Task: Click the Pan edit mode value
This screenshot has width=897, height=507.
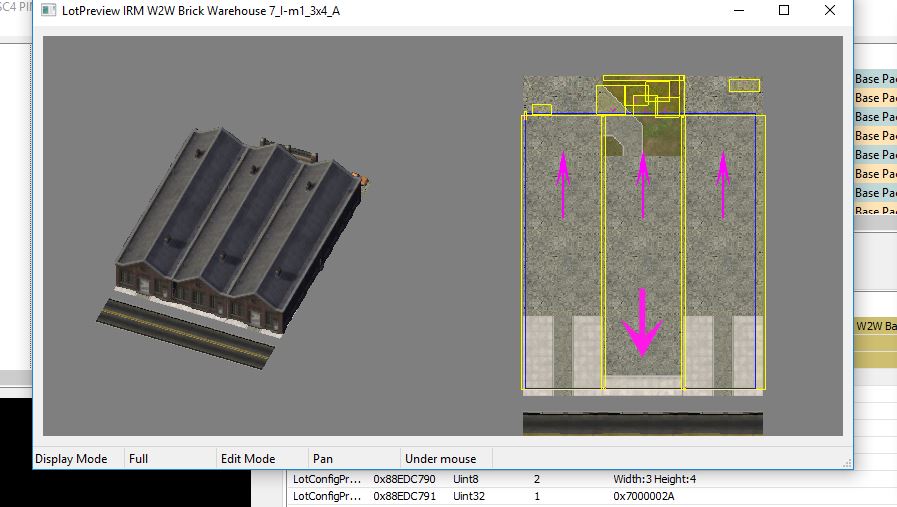Action: 323,459
